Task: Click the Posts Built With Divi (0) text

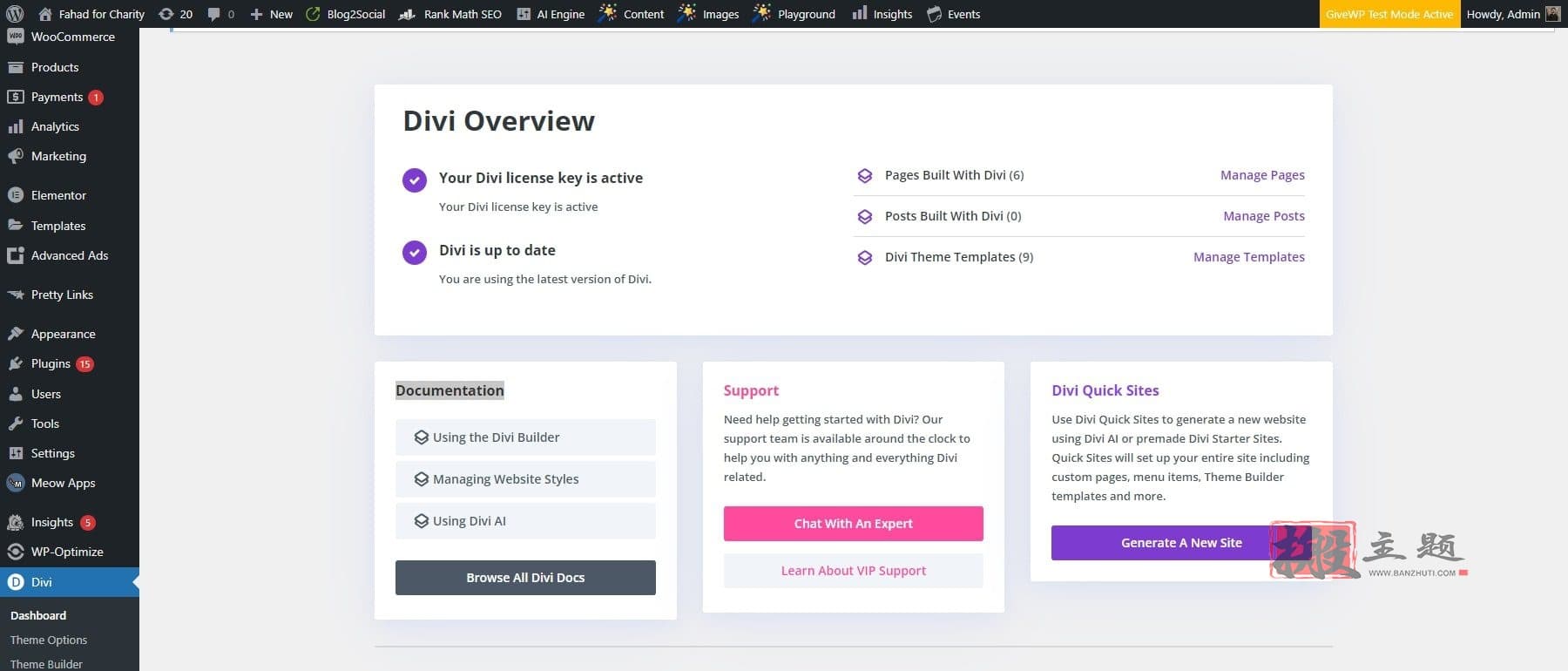Action: 953,216
